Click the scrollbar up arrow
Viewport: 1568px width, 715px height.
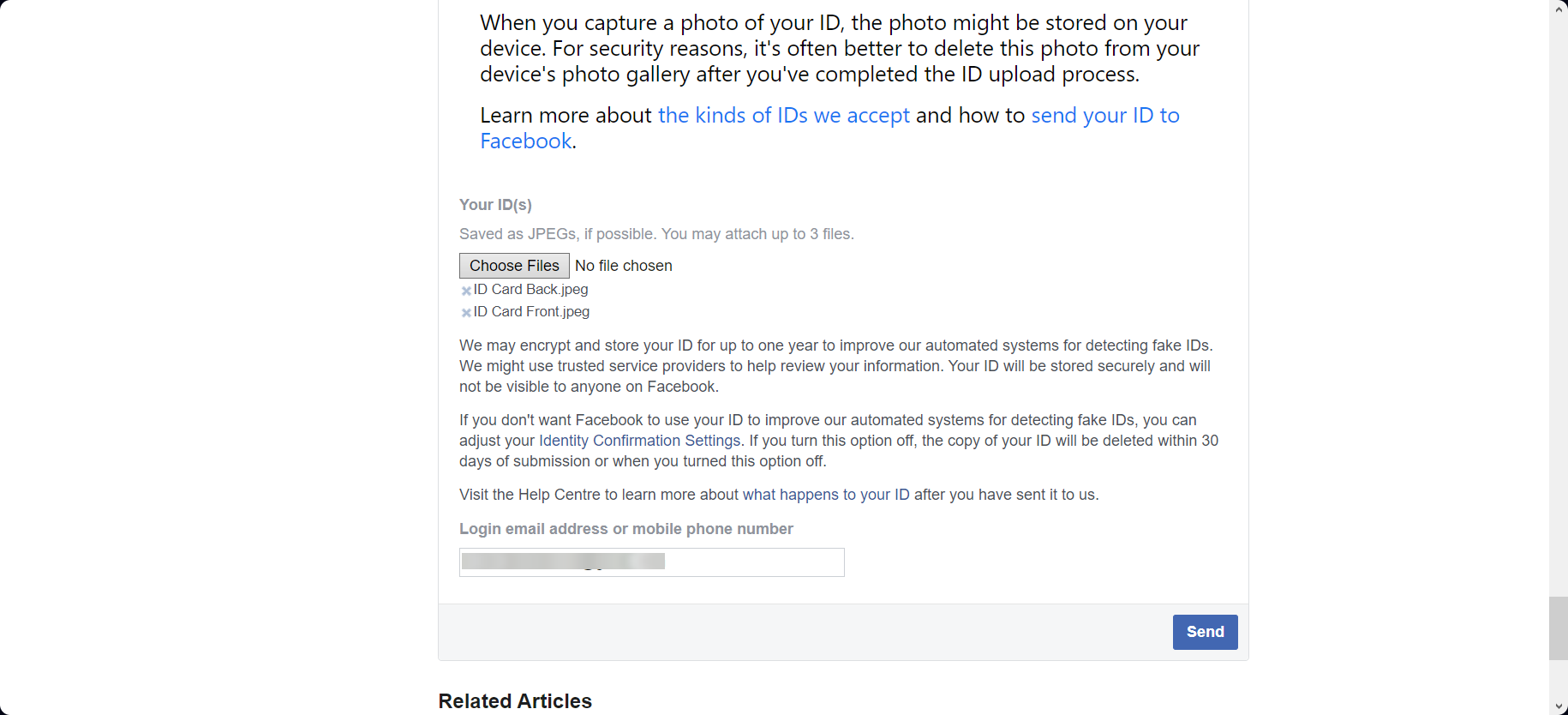pyautogui.click(x=1557, y=9)
